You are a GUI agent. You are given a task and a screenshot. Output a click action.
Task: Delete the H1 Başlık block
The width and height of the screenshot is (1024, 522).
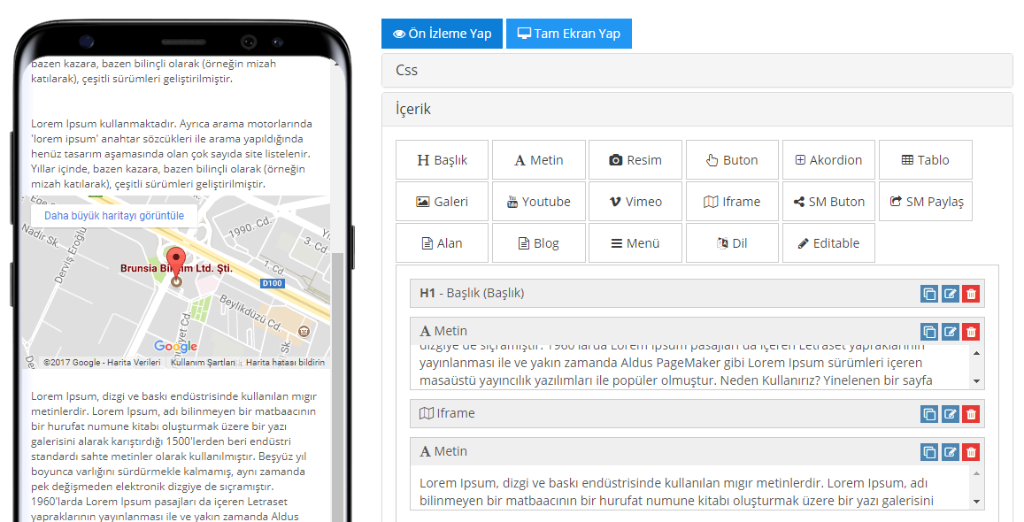click(971, 294)
